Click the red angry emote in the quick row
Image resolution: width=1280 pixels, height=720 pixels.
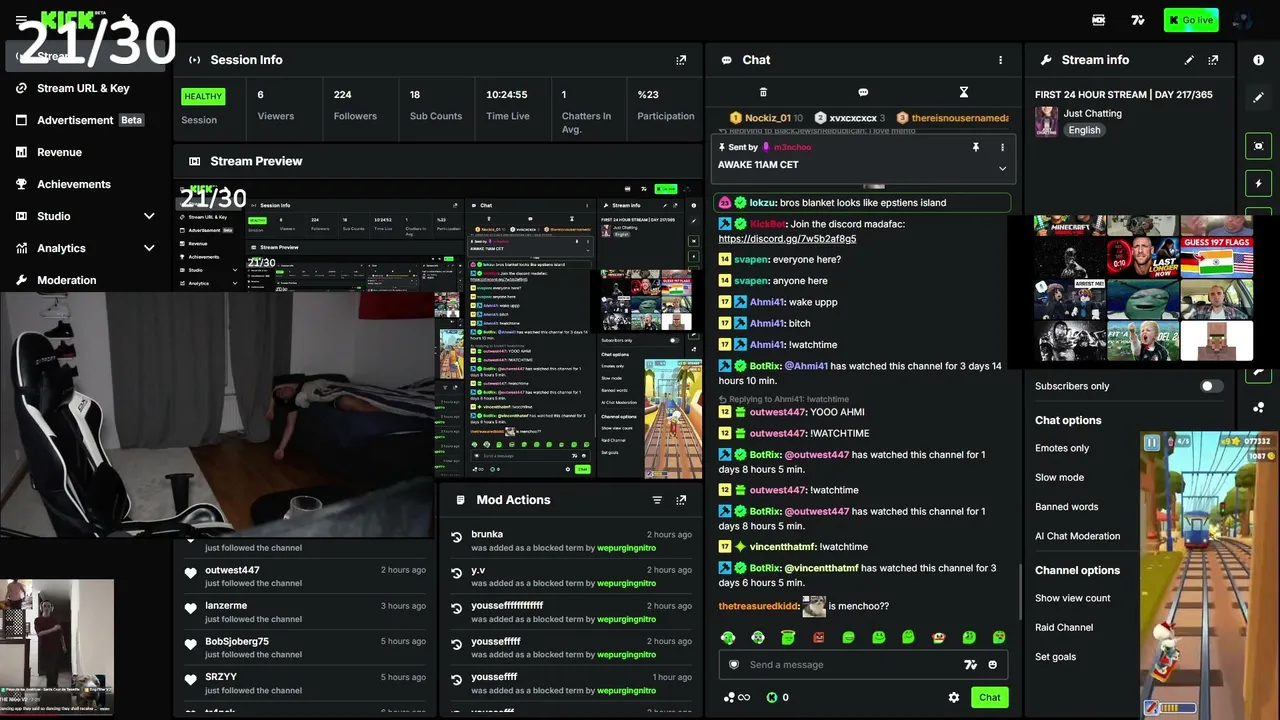[818, 637]
